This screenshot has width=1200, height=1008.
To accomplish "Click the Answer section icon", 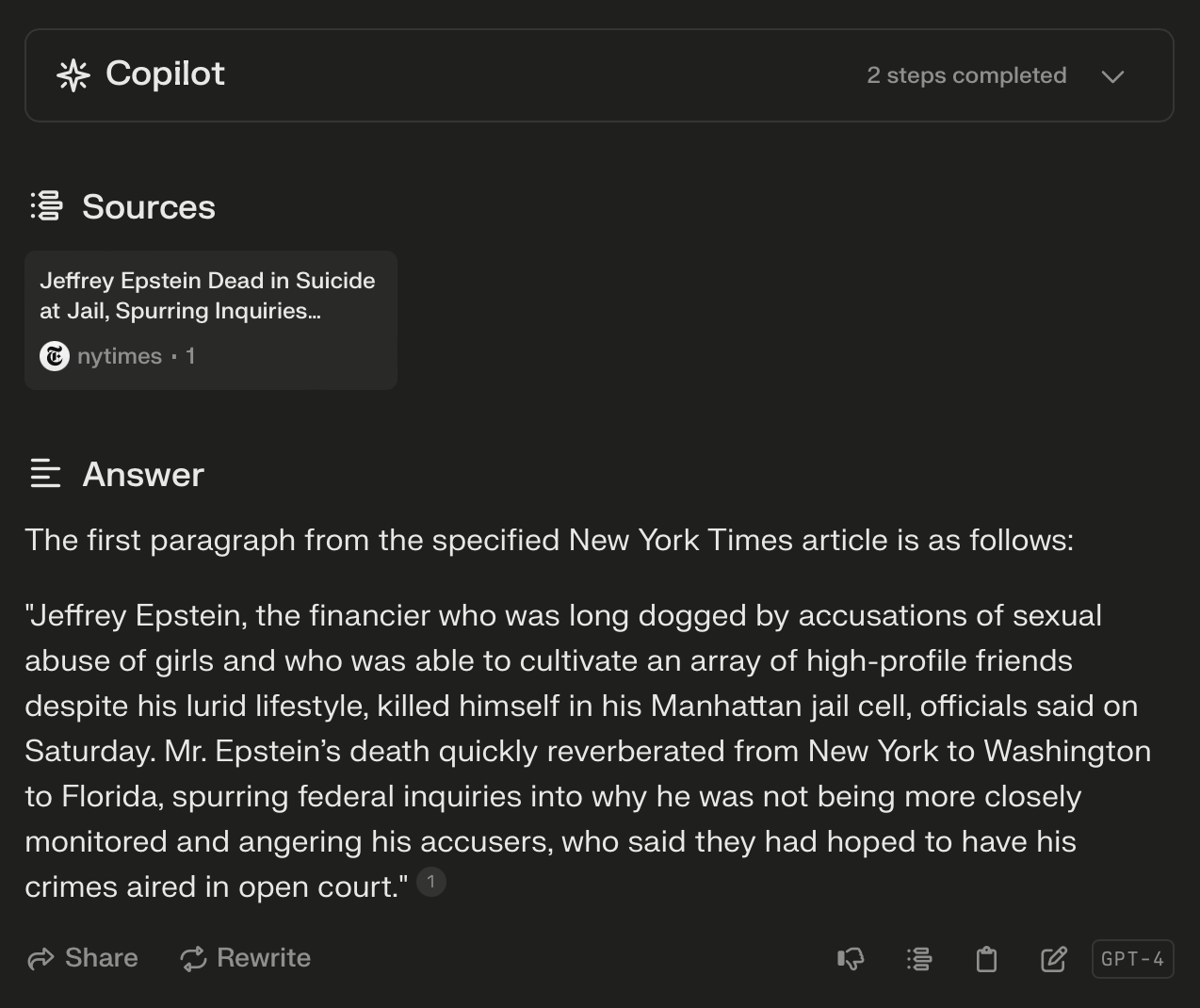I will [45, 474].
